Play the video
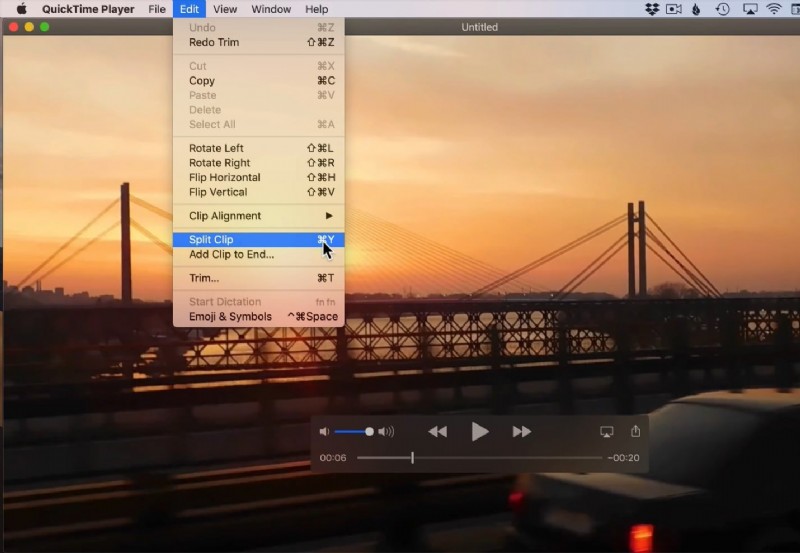This screenshot has width=800, height=553. [x=480, y=432]
